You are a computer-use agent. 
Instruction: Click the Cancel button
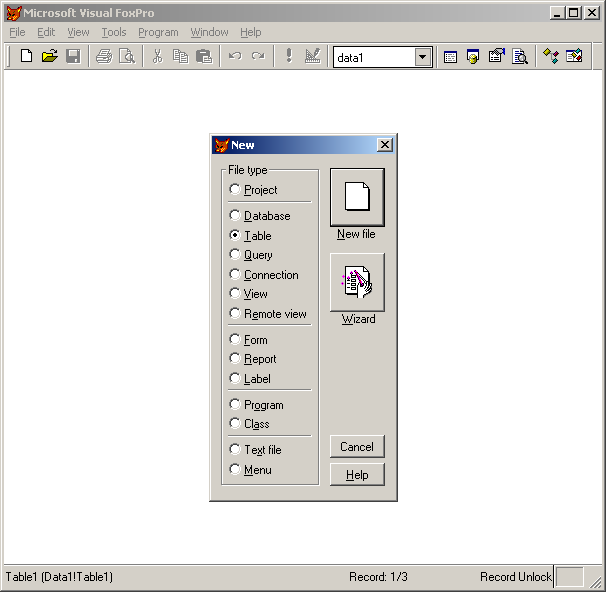(x=357, y=447)
